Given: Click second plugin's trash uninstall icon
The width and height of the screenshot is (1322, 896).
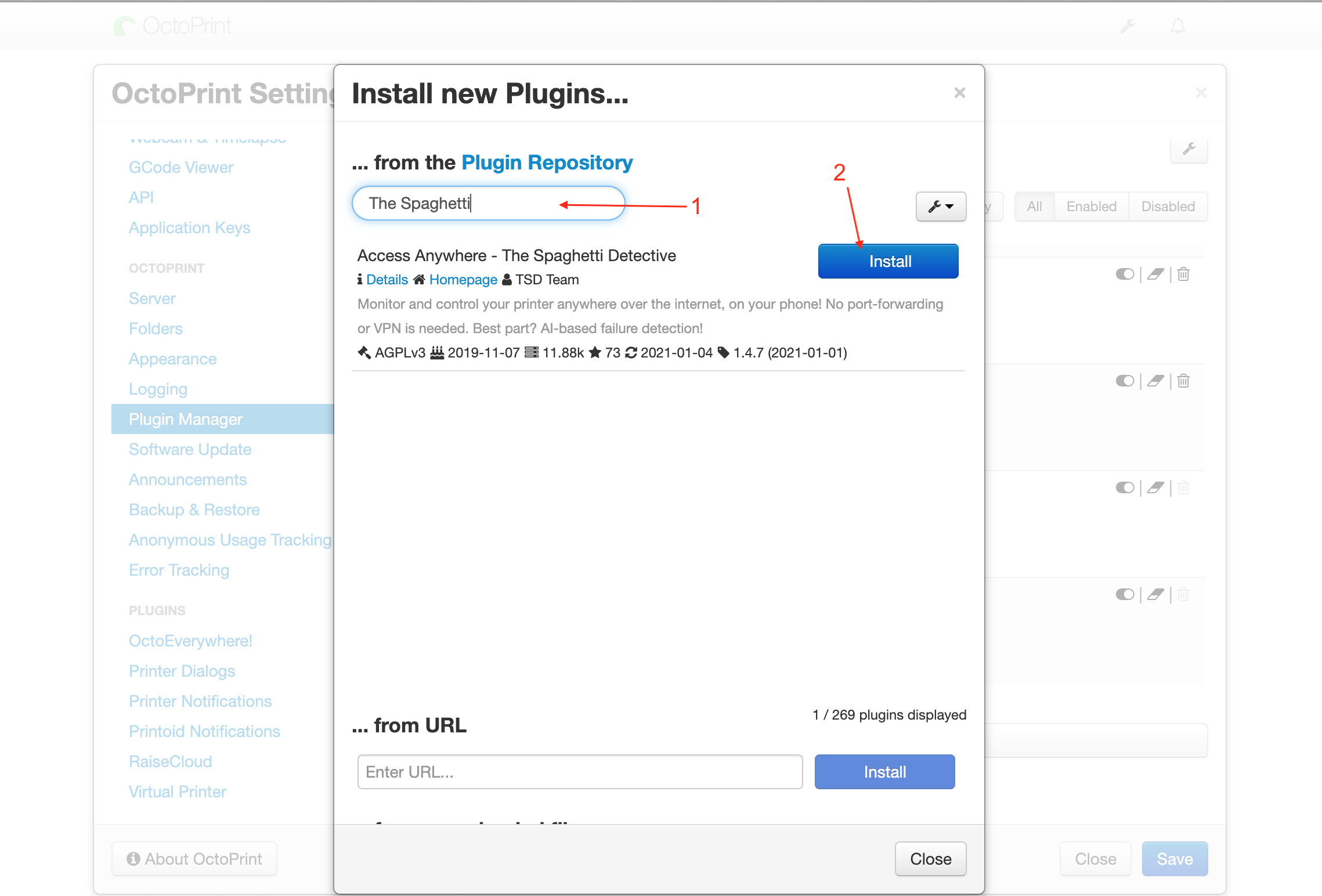Looking at the screenshot, I should (1184, 381).
